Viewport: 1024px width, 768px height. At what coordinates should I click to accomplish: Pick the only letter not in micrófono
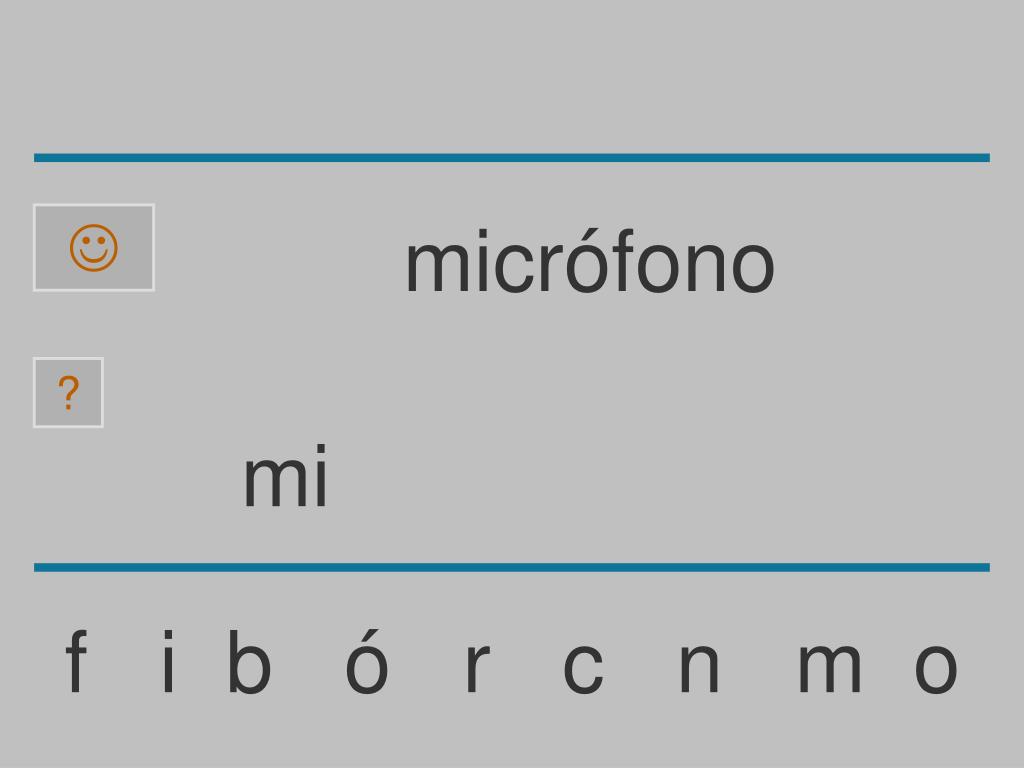249,661
